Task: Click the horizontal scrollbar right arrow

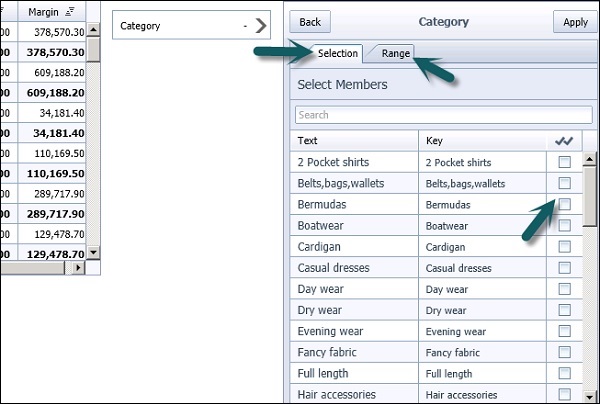Action: click(x=79, y=268)
